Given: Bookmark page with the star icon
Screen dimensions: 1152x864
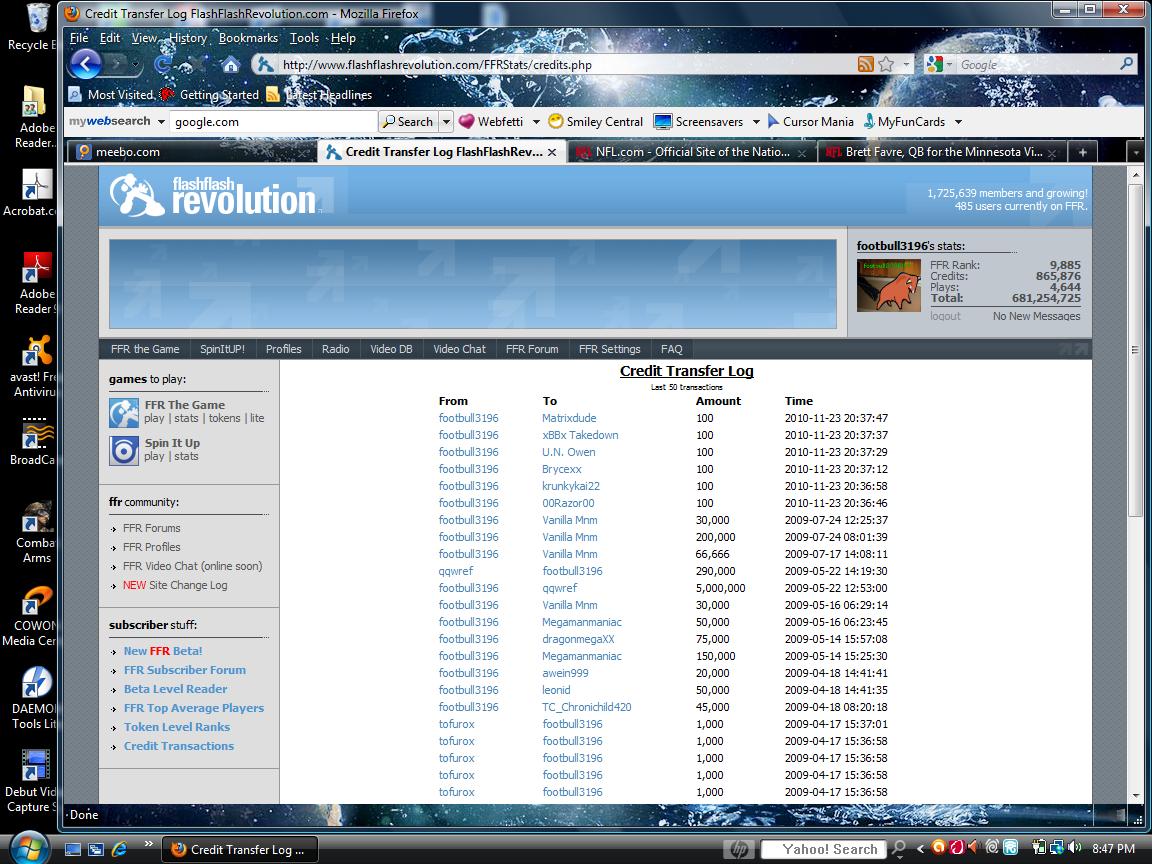Looking at the screenshot, I should point(886,65).
